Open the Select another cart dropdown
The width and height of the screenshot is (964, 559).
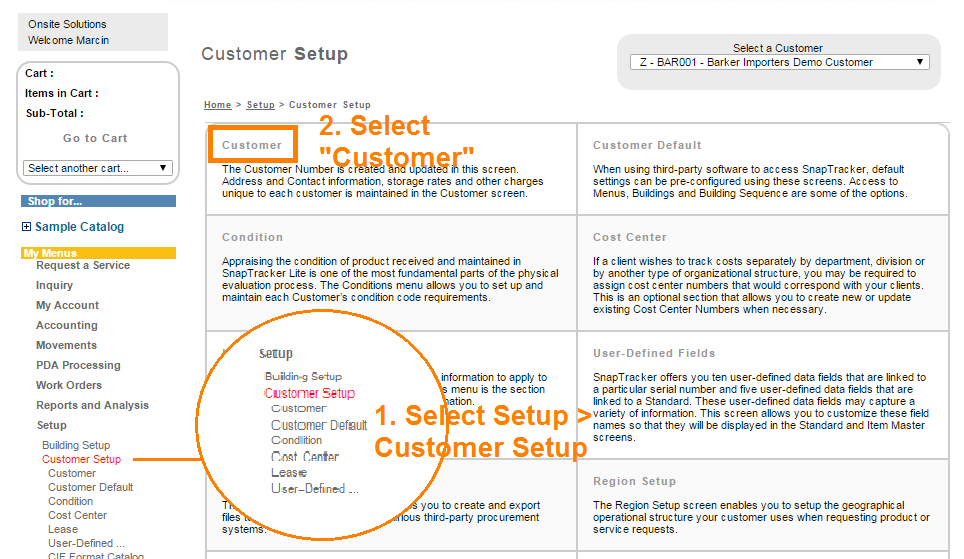point(98,168)
